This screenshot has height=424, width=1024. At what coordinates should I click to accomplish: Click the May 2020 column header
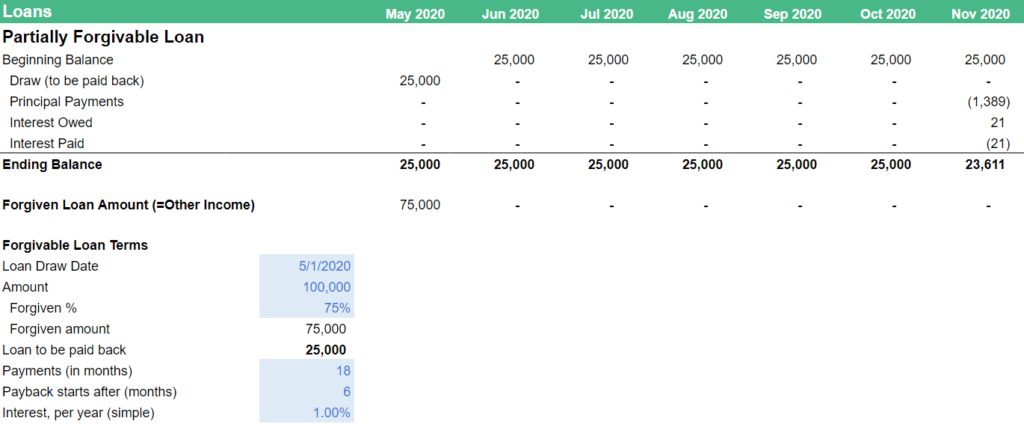[x=415, y=14]
